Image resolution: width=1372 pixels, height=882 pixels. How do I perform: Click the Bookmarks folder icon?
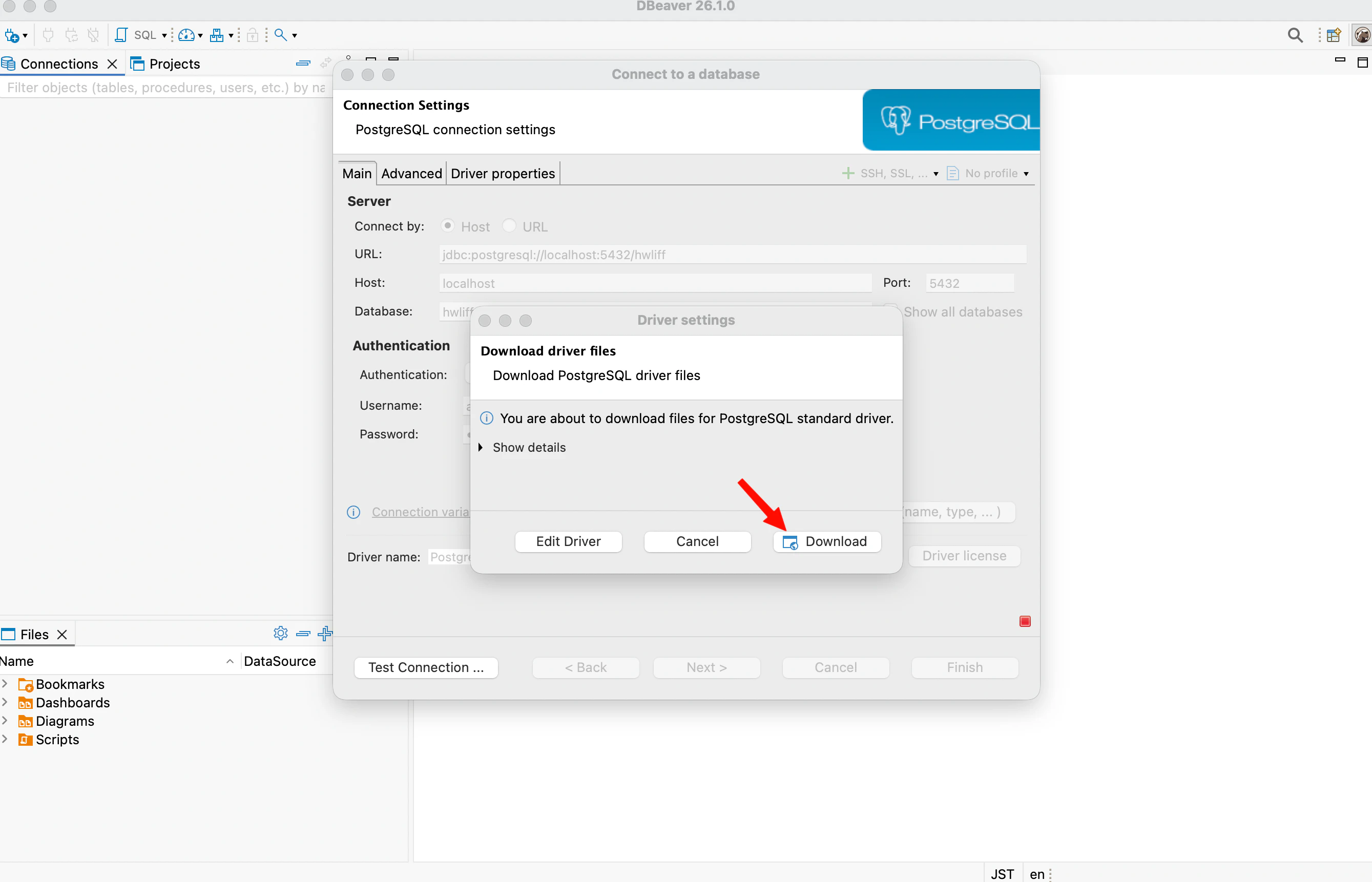pyautogui.click(x=25, y=684)
